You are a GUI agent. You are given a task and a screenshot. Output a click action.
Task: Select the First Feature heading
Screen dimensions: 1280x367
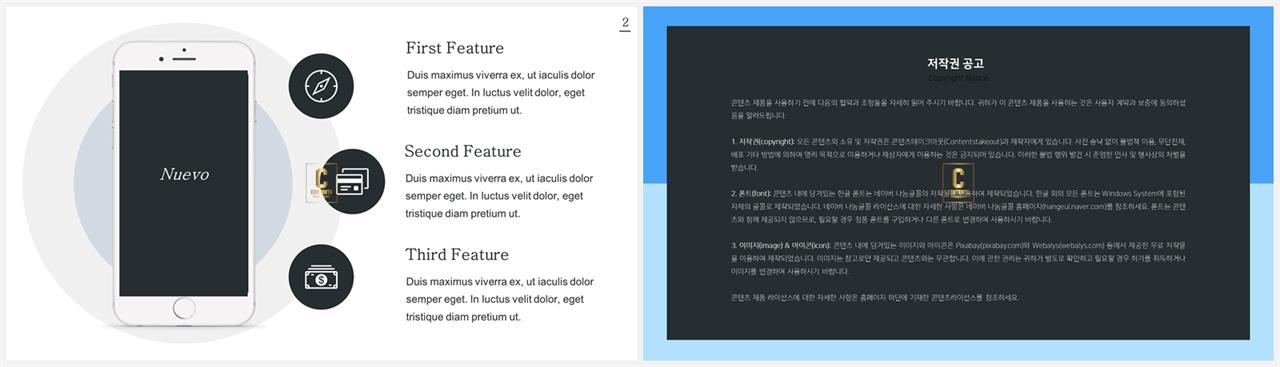(x=455, y=48)
